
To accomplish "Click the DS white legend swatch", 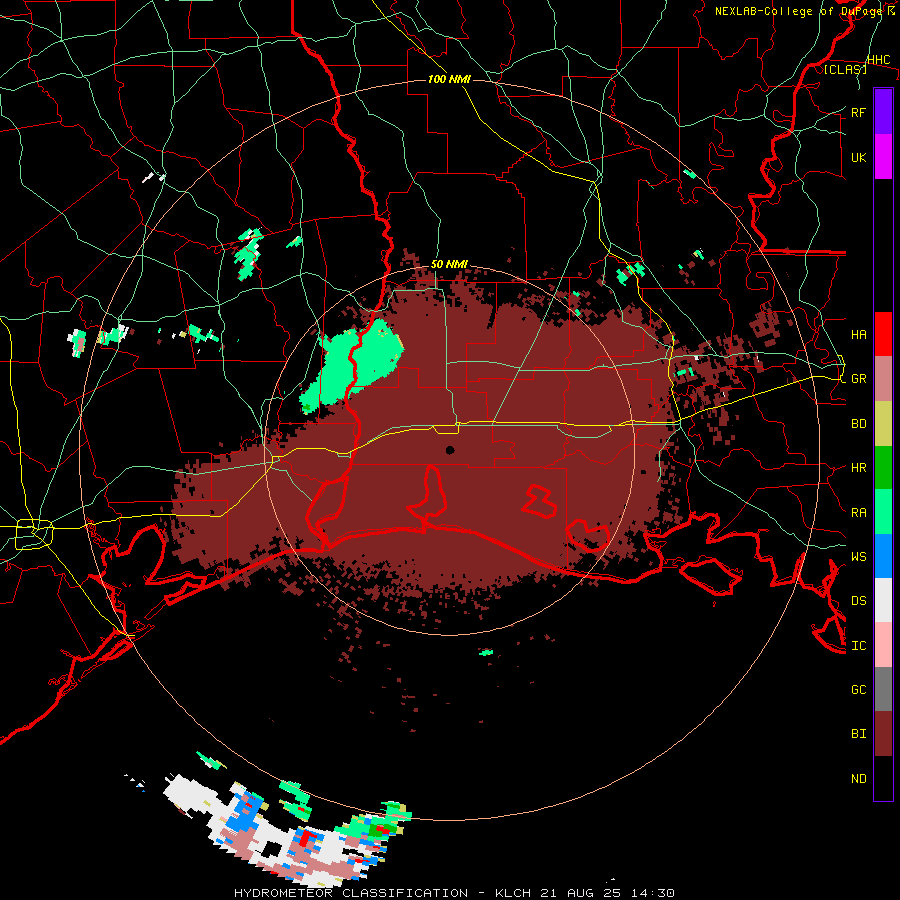I will click(883, 600).
